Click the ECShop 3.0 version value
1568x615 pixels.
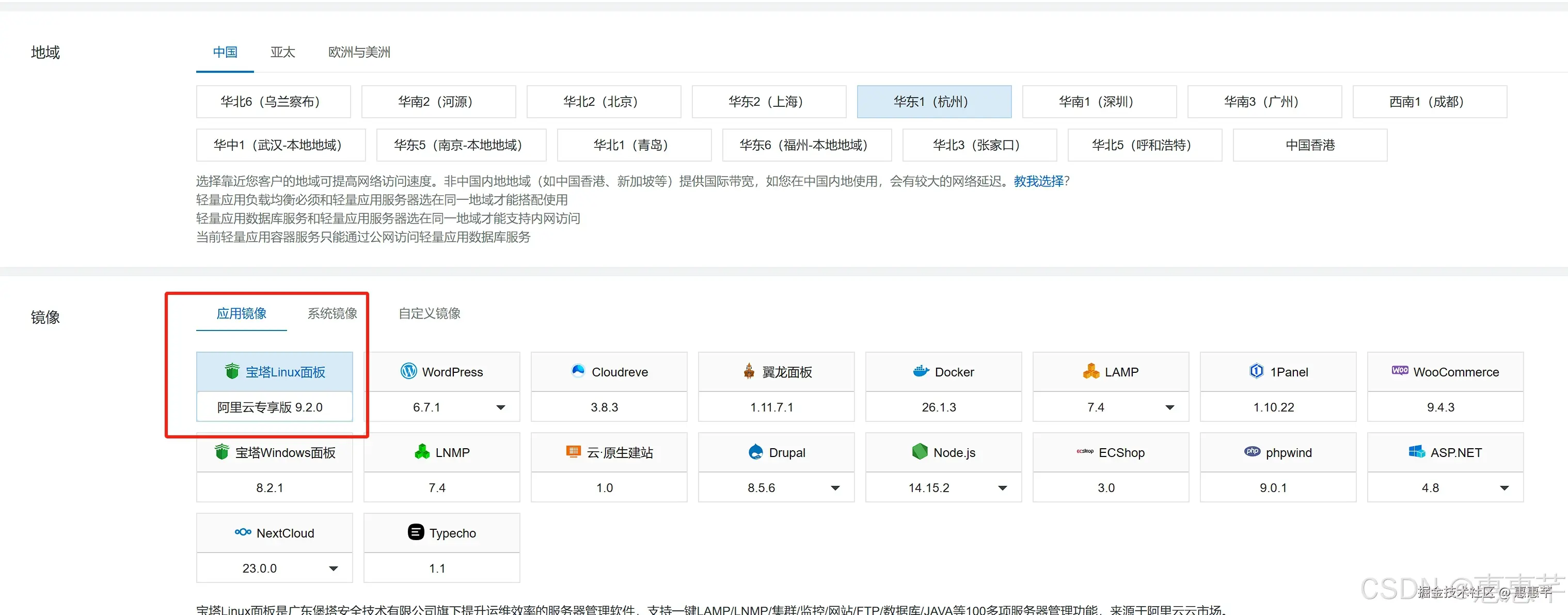coord(1106,487)
